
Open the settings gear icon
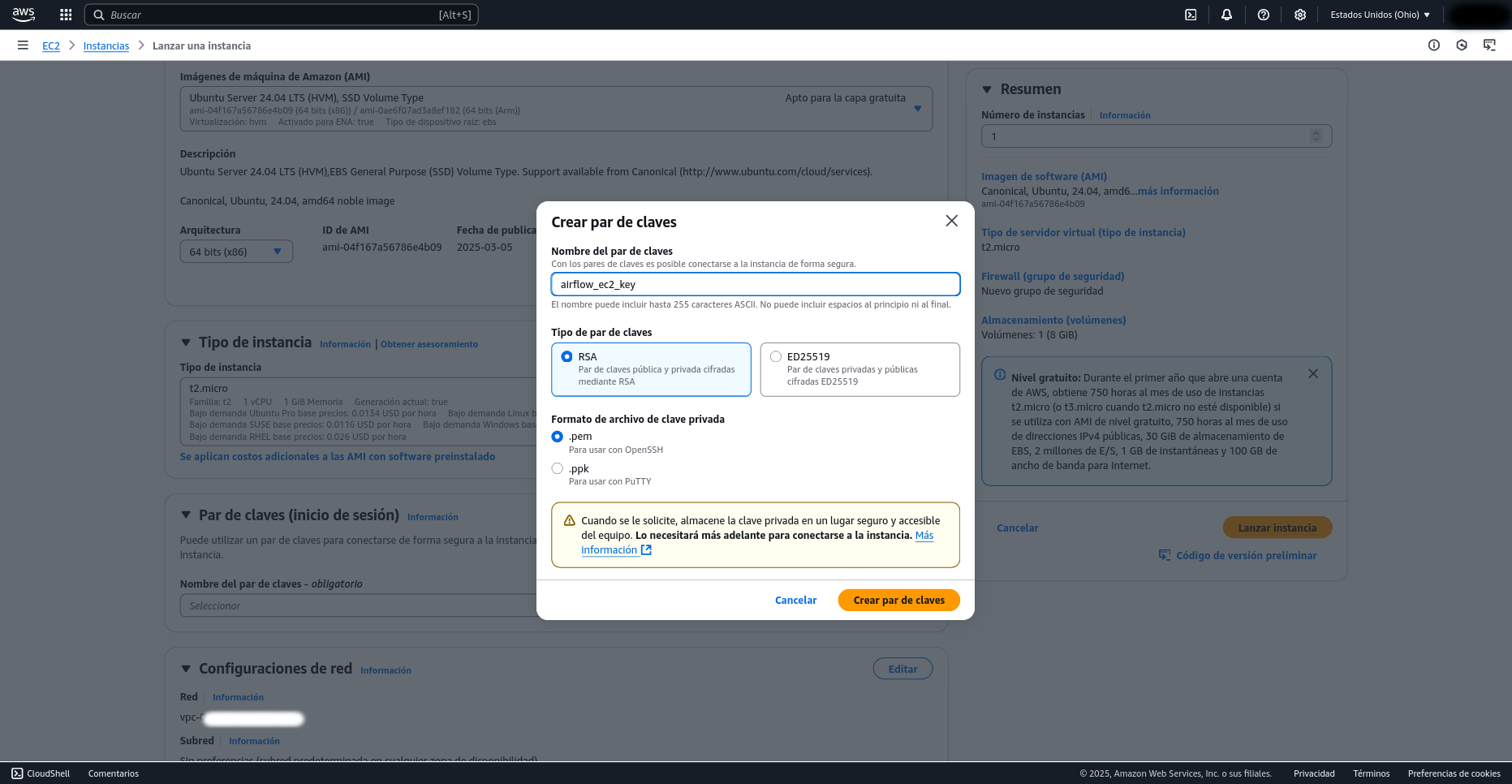(x=1299, y=15)
